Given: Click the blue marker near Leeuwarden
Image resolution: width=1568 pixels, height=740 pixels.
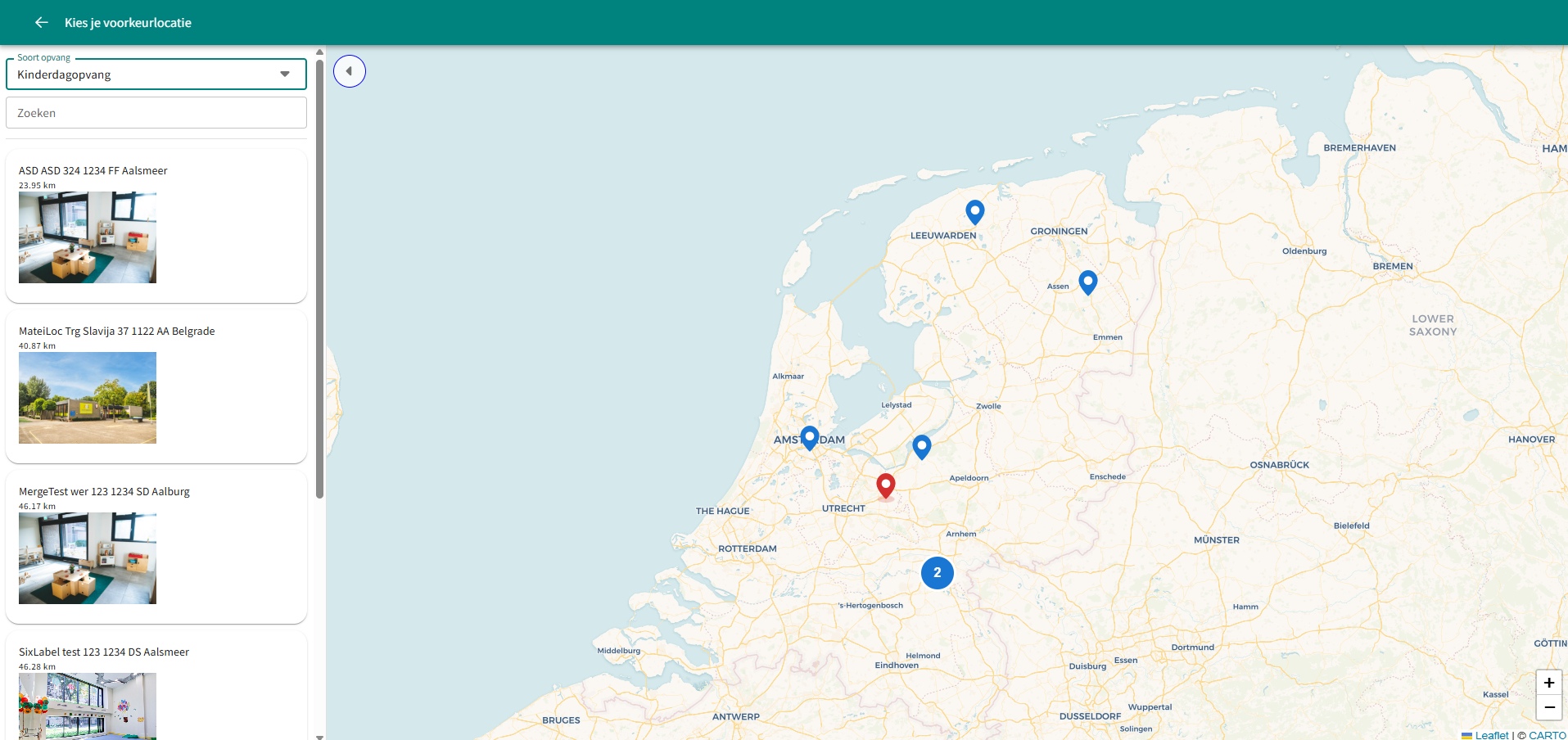Looking at the screenshot, I should pos(974,211).
